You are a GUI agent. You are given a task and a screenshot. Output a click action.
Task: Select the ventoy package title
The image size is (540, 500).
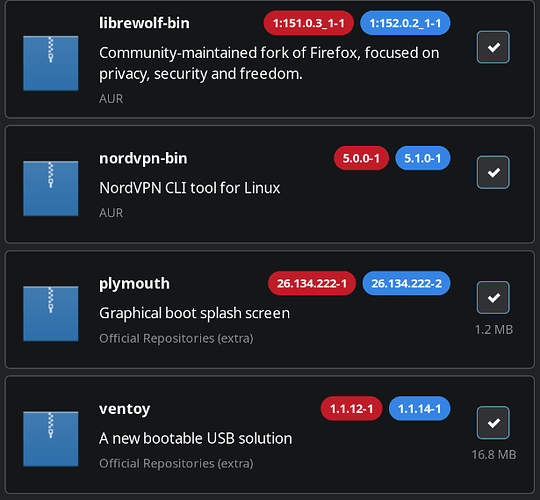(125, 409)
